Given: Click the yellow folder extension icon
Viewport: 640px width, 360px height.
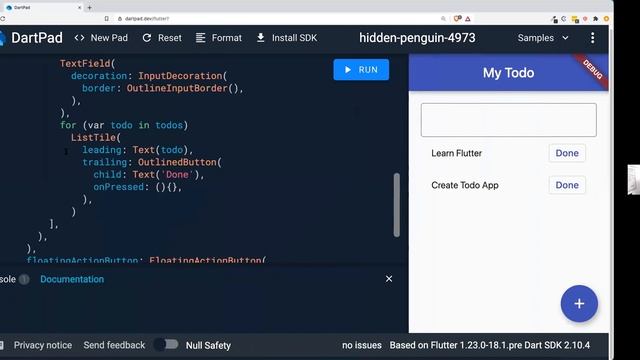Looking at the screenshot, I should click(x=575, y=19).
